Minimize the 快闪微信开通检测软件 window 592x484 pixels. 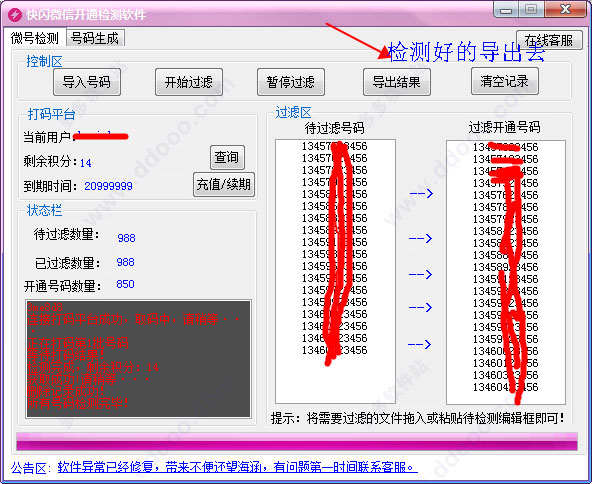tap(506, 10)
